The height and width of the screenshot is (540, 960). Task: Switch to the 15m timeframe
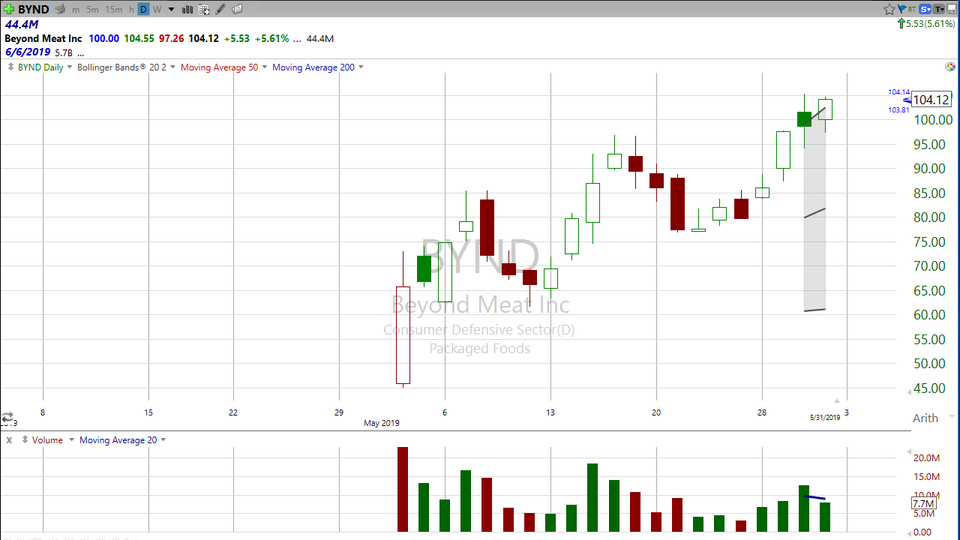point(114,10)
